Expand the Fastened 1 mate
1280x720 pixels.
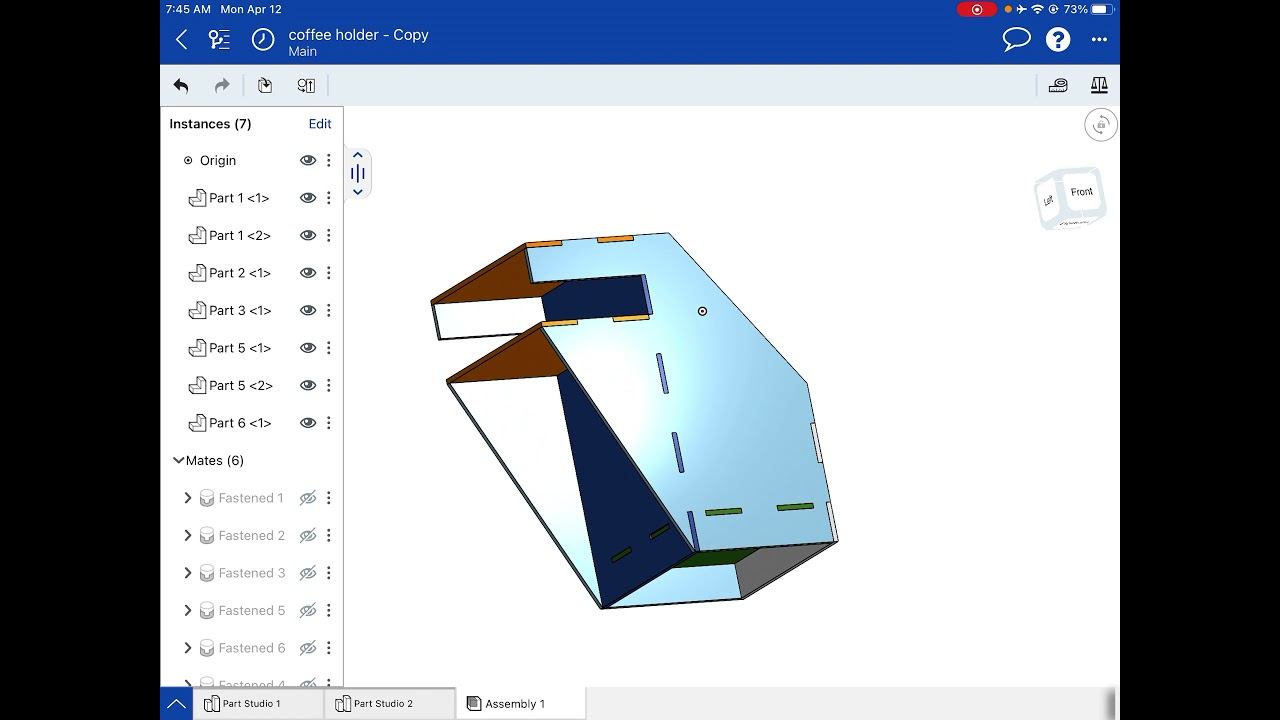point(187,498)
